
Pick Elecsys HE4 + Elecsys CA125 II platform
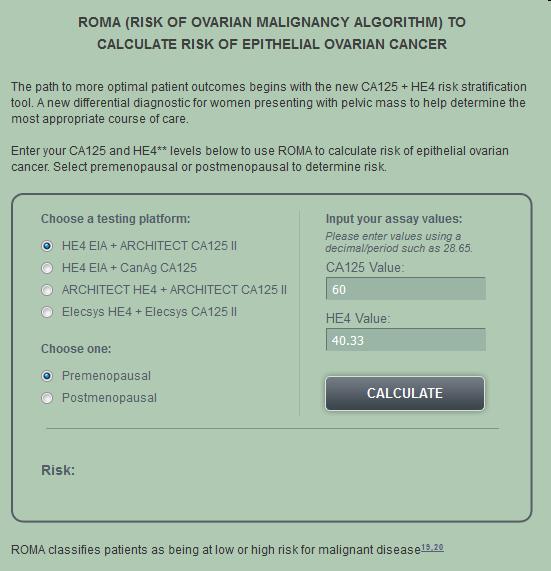(47, 312)
